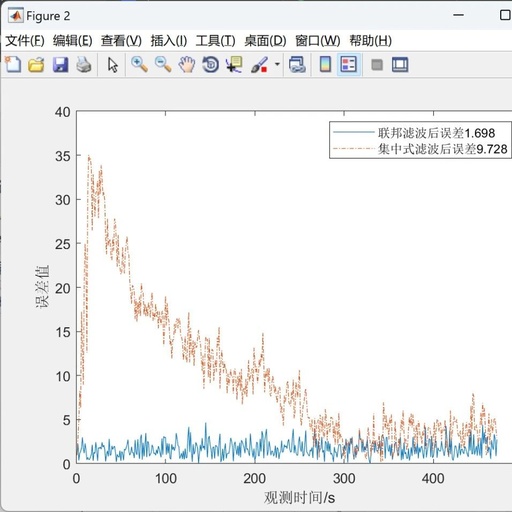Image resolution: width=512 pixels, height=512 pixels.
Task: Click legend entry 联邦滤波后误差1.698
Action: click(436, 133)
